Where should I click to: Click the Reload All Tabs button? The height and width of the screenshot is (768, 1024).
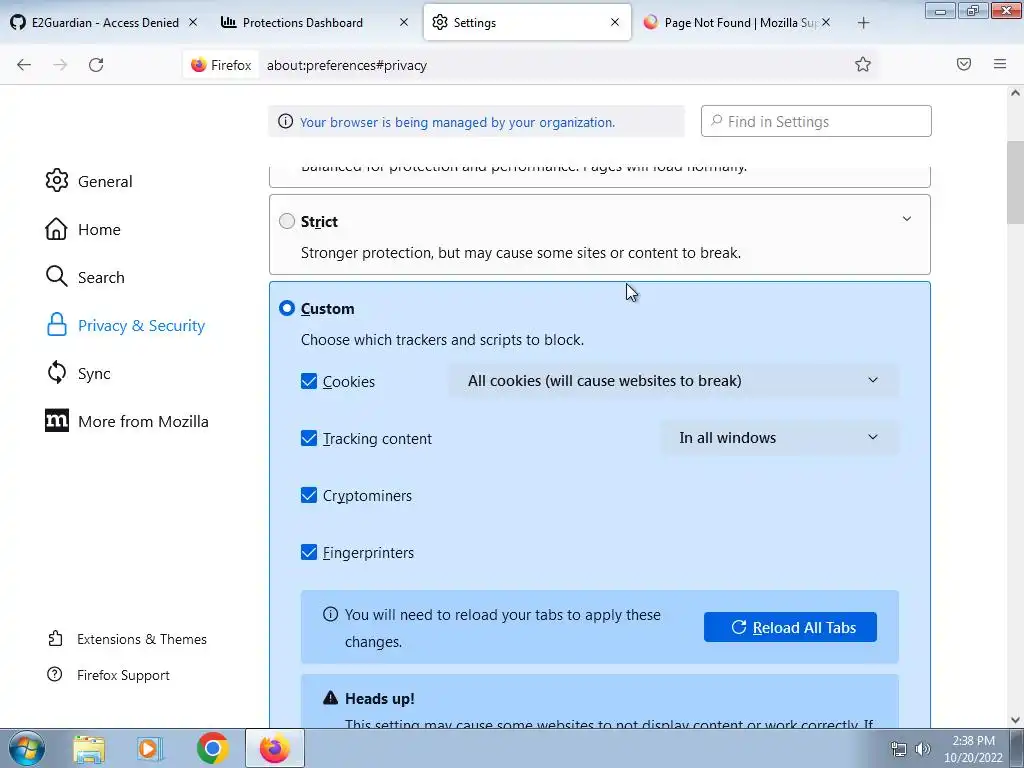[x=790, y=627]
